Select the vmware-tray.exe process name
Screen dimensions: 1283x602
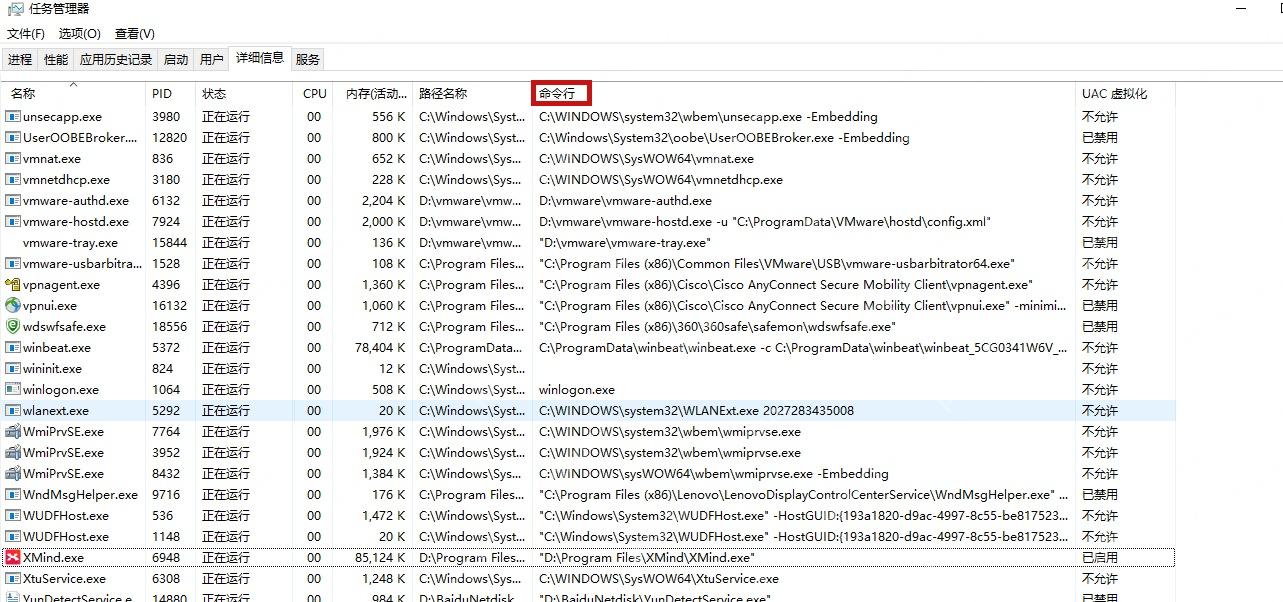click(x=70, y=243)
